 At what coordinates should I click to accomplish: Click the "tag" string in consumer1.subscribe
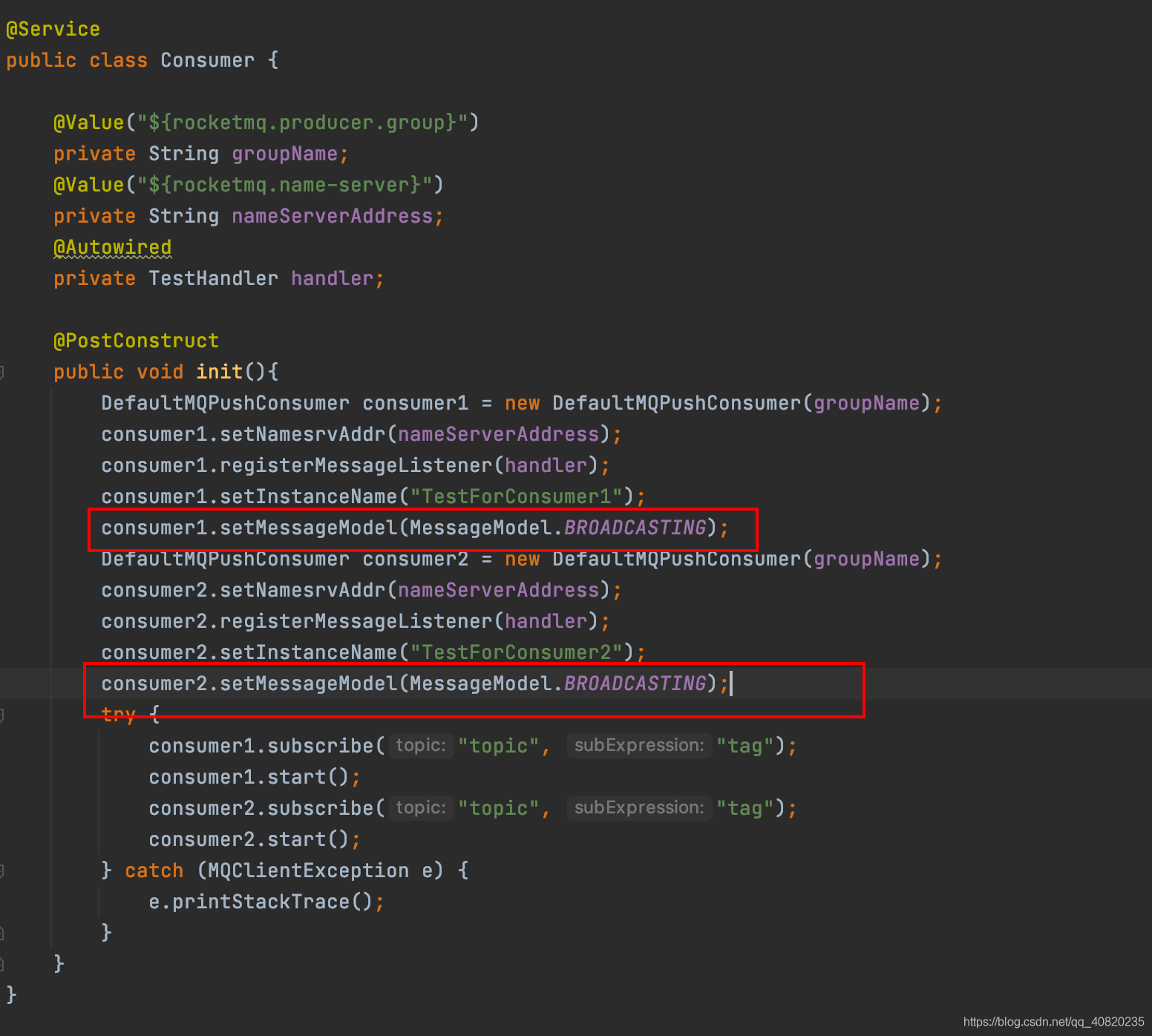coord(744,747)
